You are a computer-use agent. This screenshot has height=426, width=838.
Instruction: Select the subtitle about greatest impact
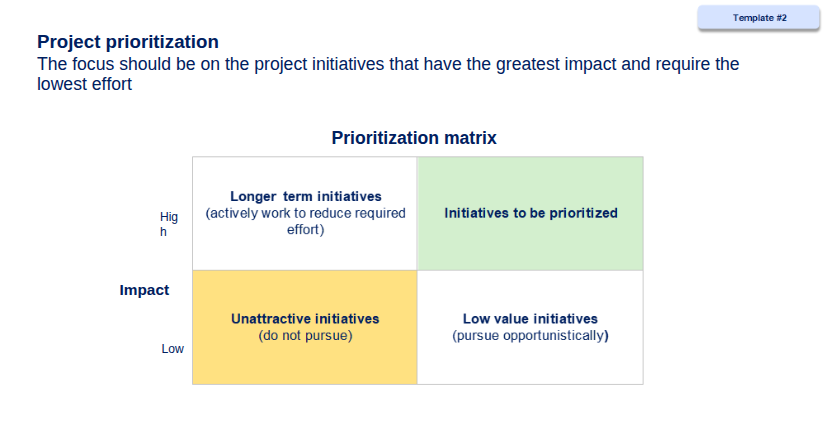[x=388, y=74]
